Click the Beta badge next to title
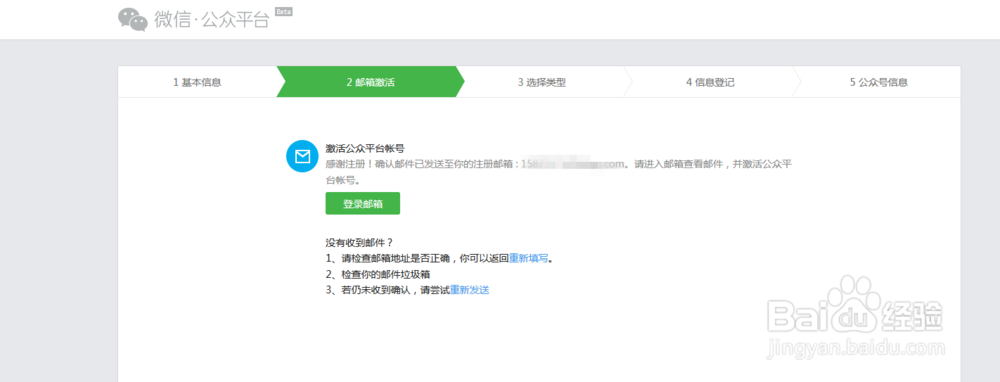Image resolution: width=1000 pixels, height=382 pixels. [x=284, y=11]
